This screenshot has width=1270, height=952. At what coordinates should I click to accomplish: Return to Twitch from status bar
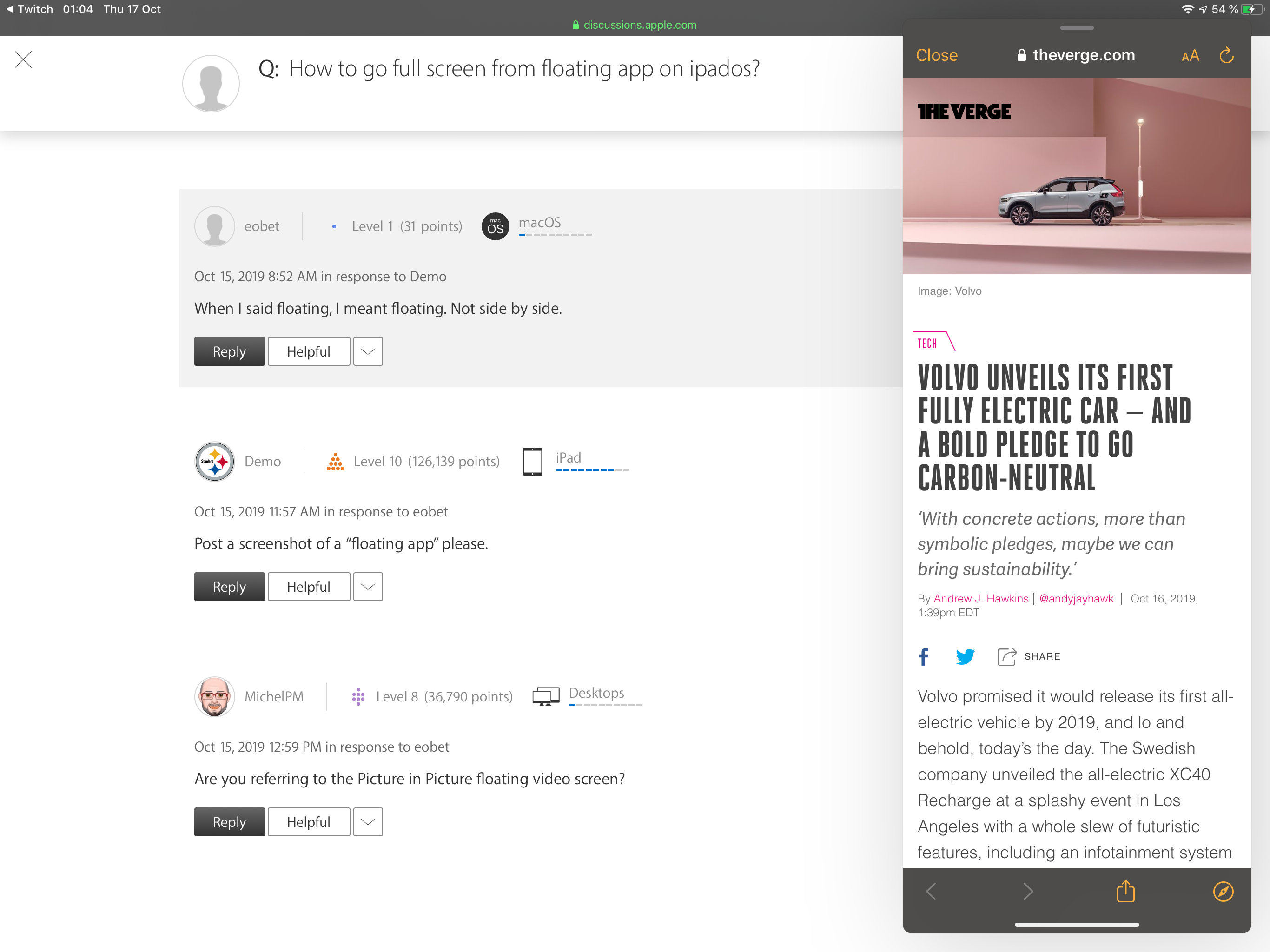click(29, 9)
